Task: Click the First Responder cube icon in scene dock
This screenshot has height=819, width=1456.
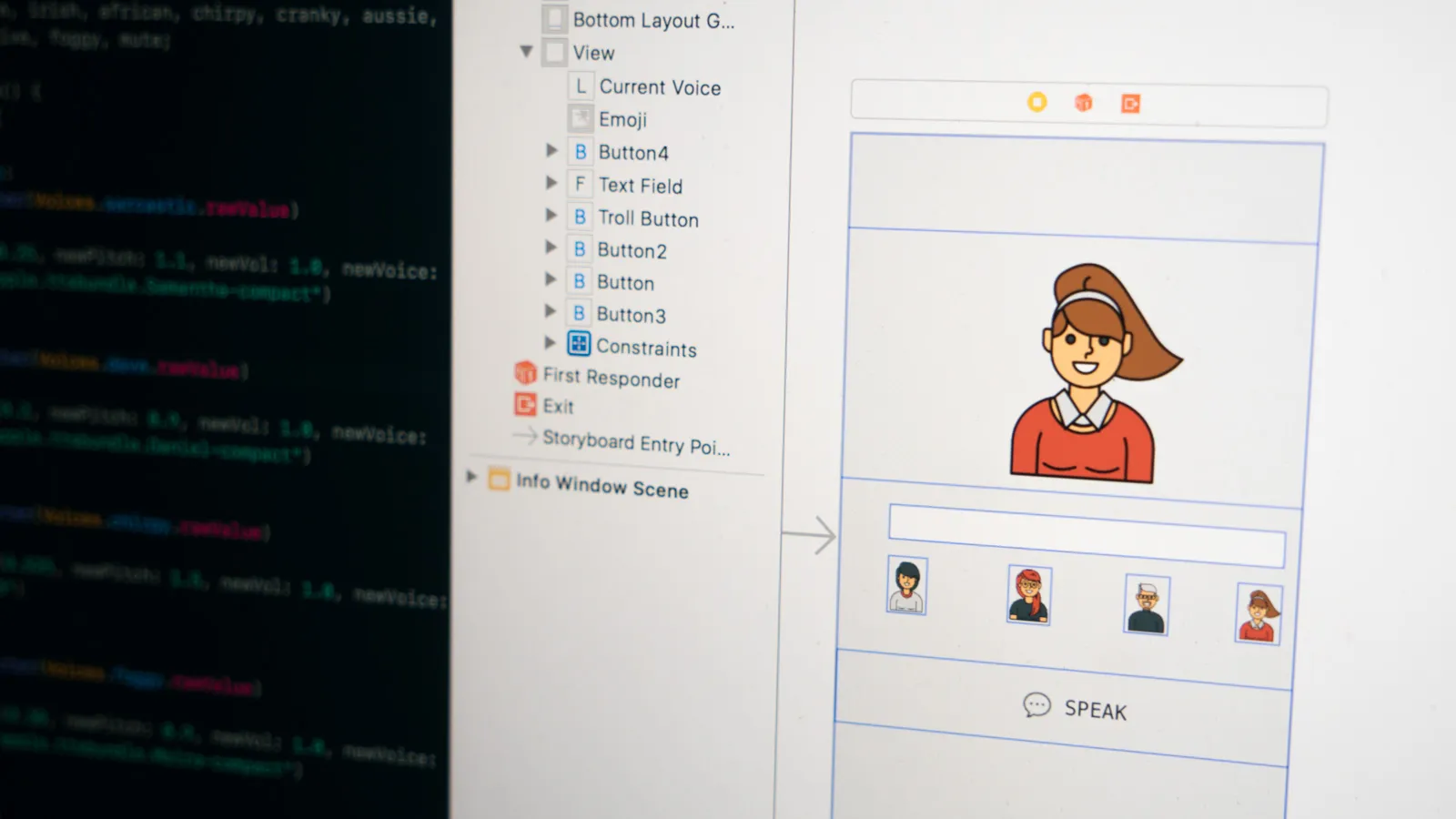Action: (1083, 103)
